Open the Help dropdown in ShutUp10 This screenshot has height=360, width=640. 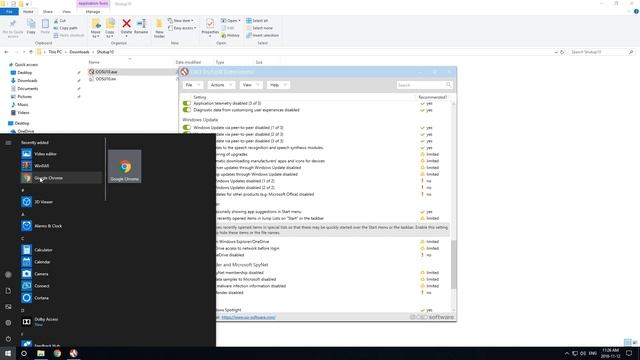tap(278, 85)
